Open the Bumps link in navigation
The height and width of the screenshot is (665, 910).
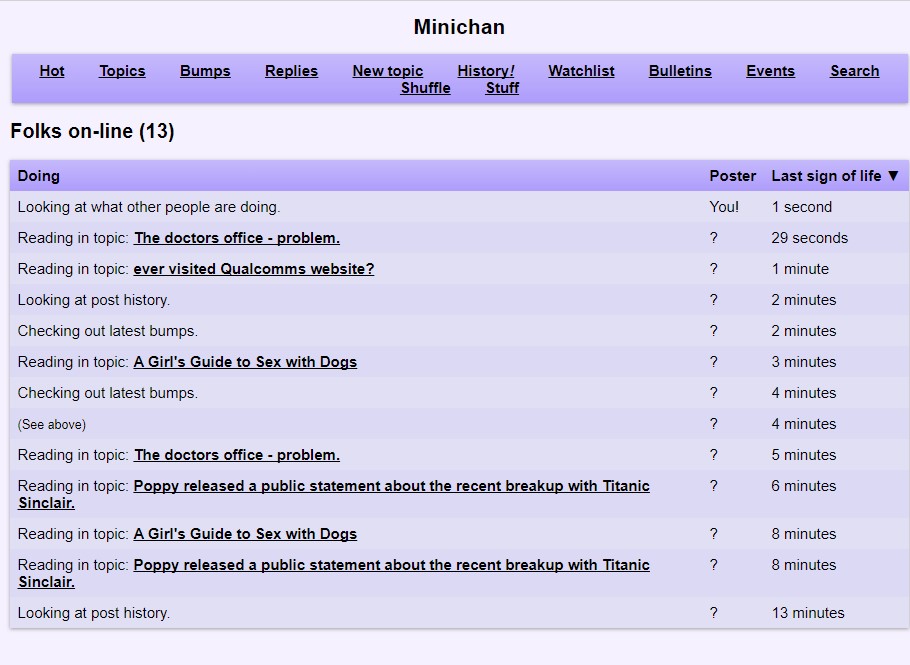point(205,71)
